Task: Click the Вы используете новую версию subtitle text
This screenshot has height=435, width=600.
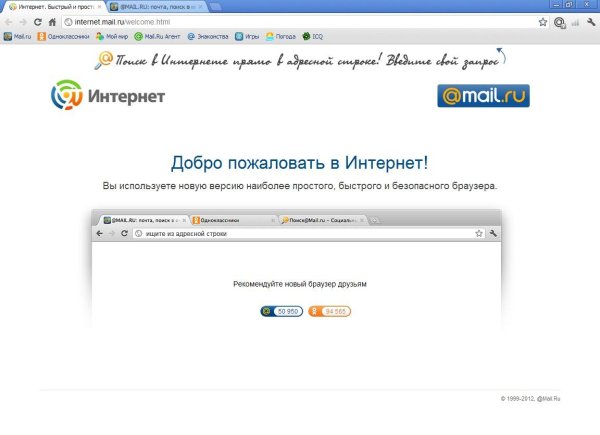Action: [300, 186]
